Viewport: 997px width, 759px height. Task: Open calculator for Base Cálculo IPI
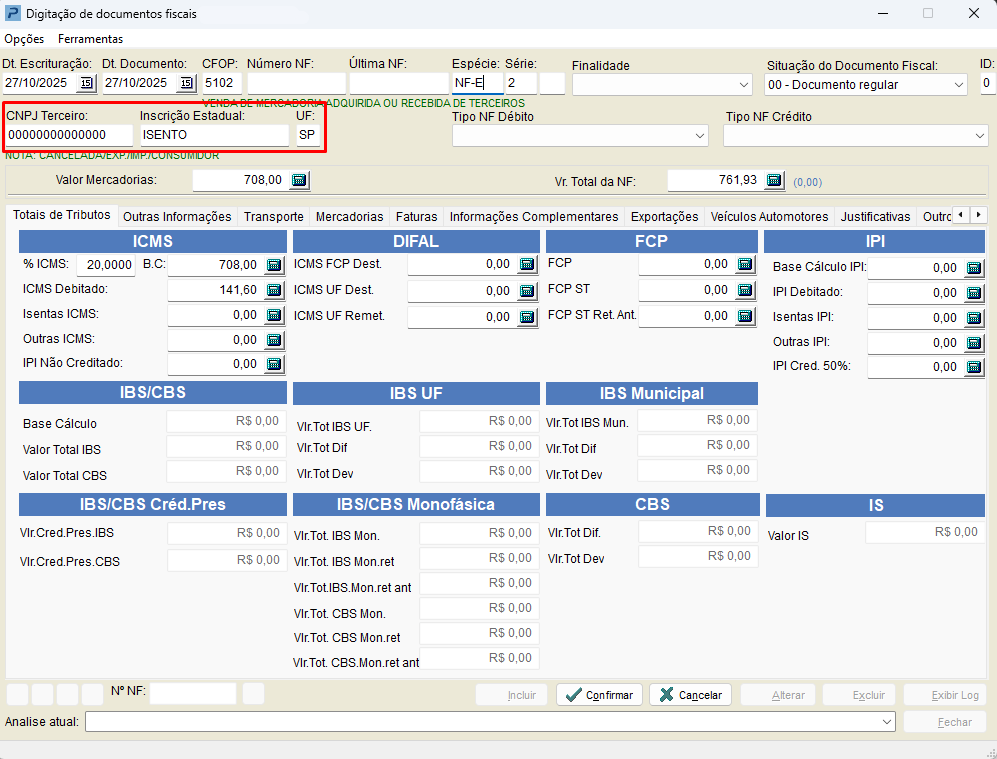click(x=975, y=268)
